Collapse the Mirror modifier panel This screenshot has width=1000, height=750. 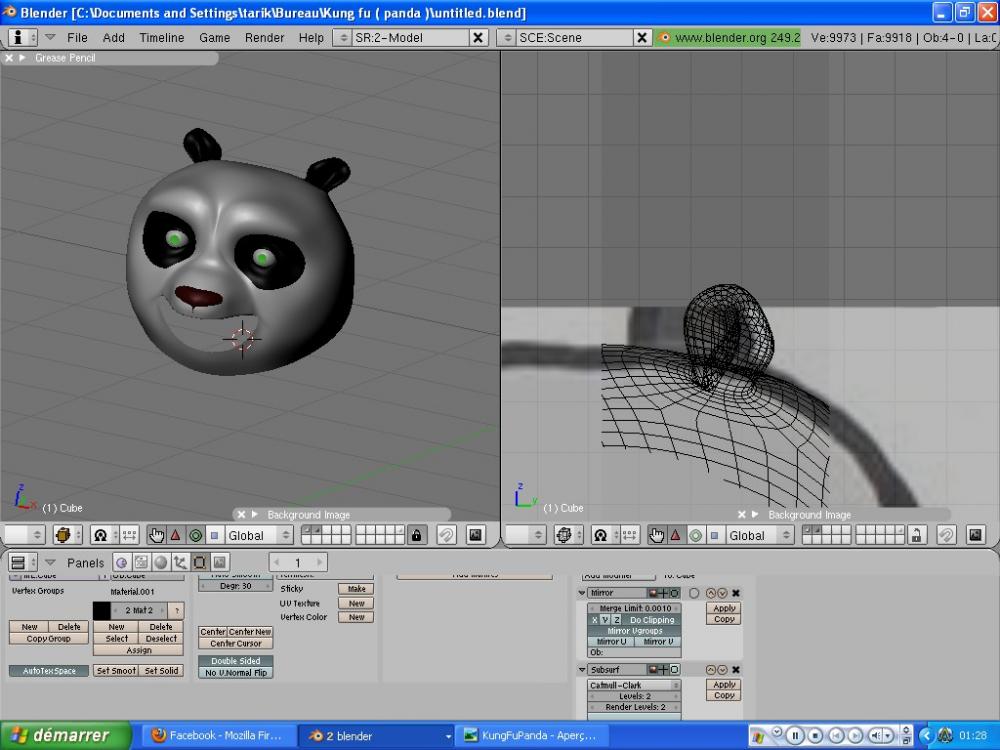pyautogui.click(x=582, y=592)
